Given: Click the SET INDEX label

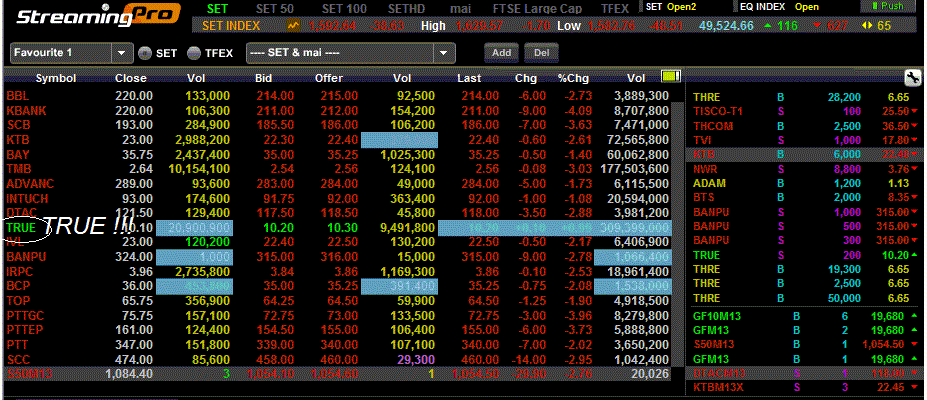Looking at the screenshot, I should click(x=232, y=26).
